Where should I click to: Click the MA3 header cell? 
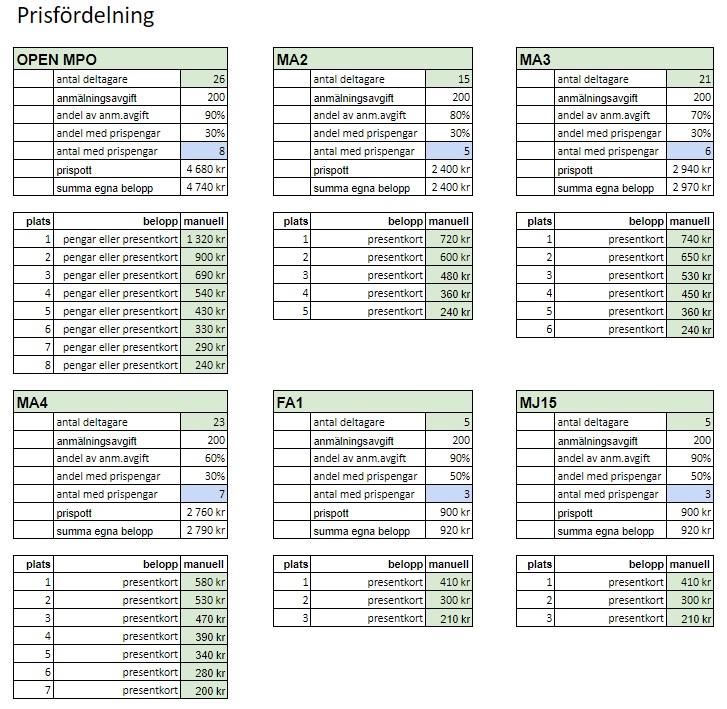pos(615,59)
